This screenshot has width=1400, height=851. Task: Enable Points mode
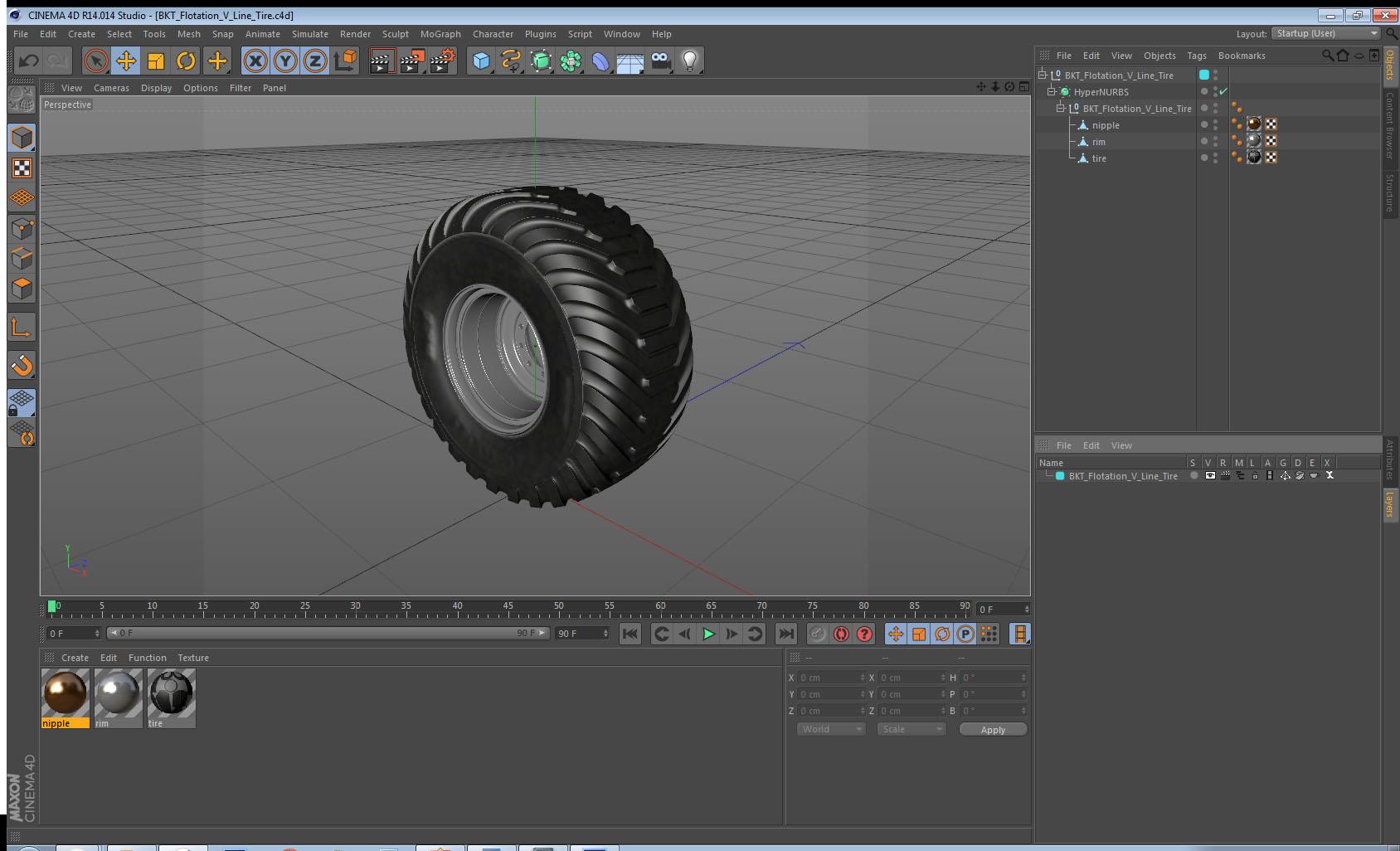point(22,228)
